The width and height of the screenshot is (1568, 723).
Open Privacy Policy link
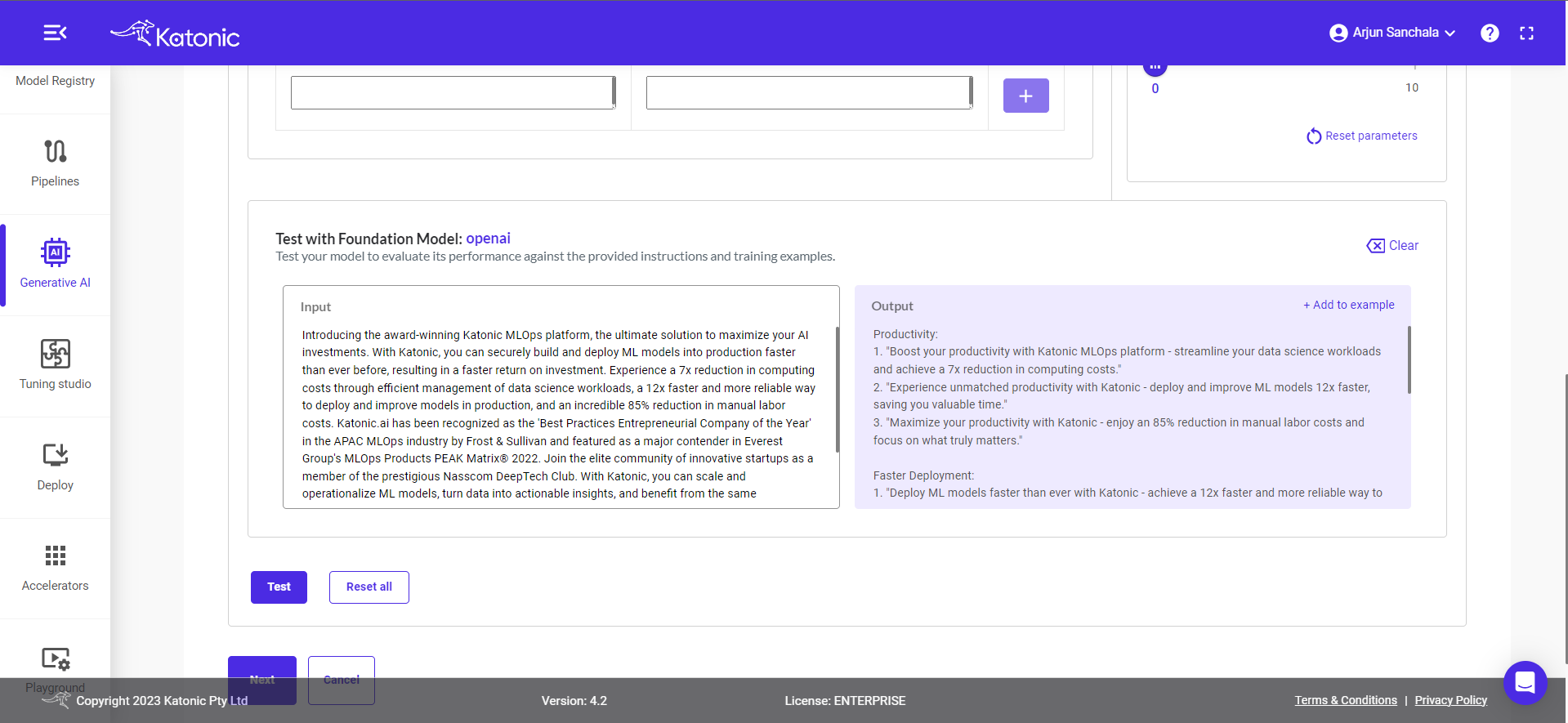coord(1450,700)
